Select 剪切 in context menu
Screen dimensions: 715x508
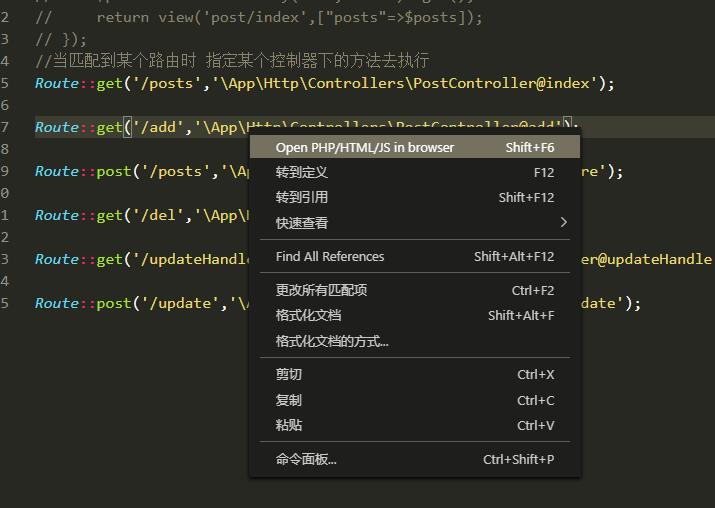[x=415, y=374]
